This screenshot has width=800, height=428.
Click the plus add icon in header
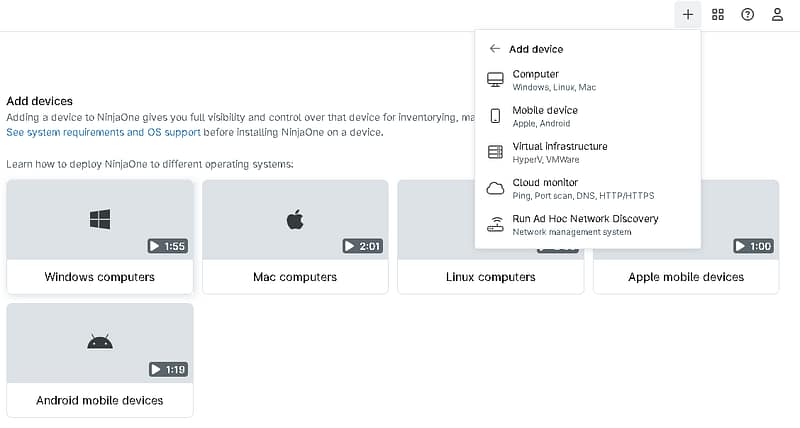(688, 15)
